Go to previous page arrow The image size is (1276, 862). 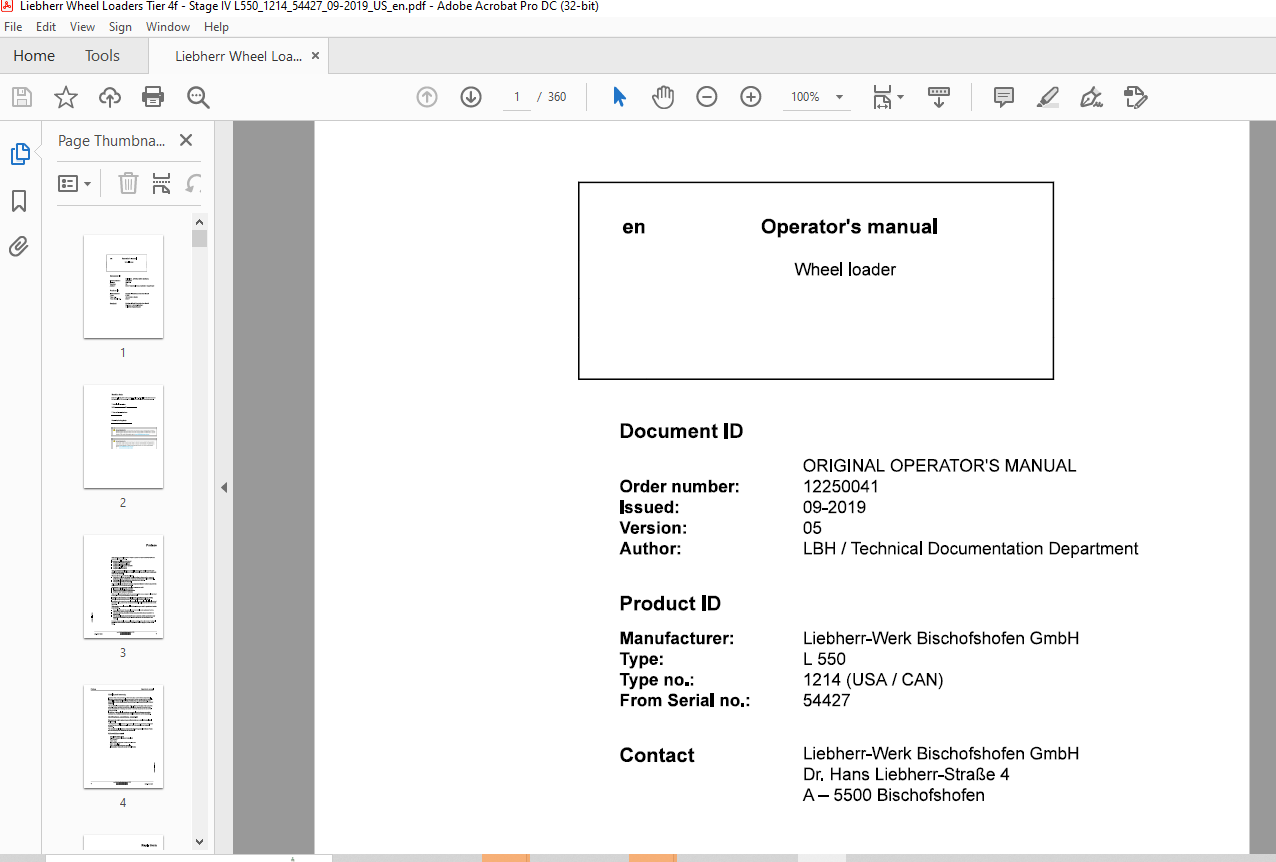pos(427,97)
